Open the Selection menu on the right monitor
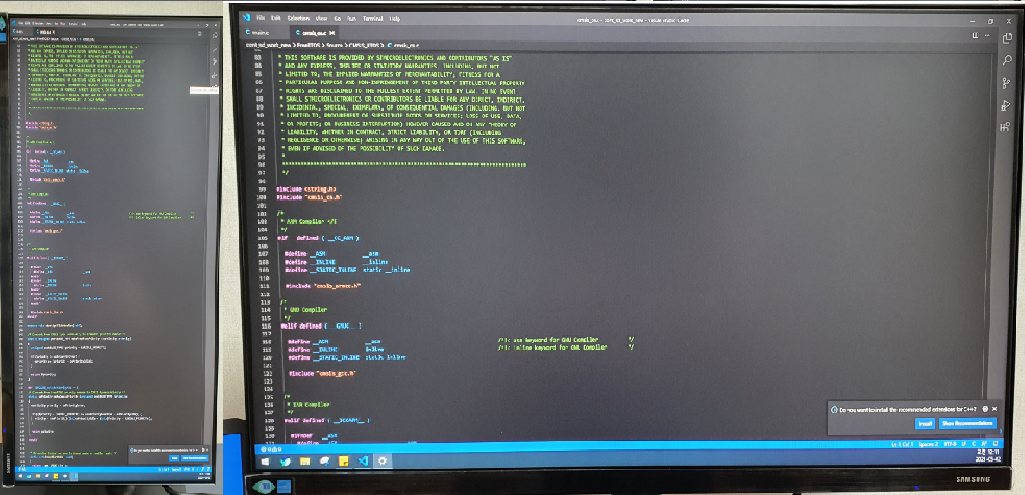 tap(299, 18)
